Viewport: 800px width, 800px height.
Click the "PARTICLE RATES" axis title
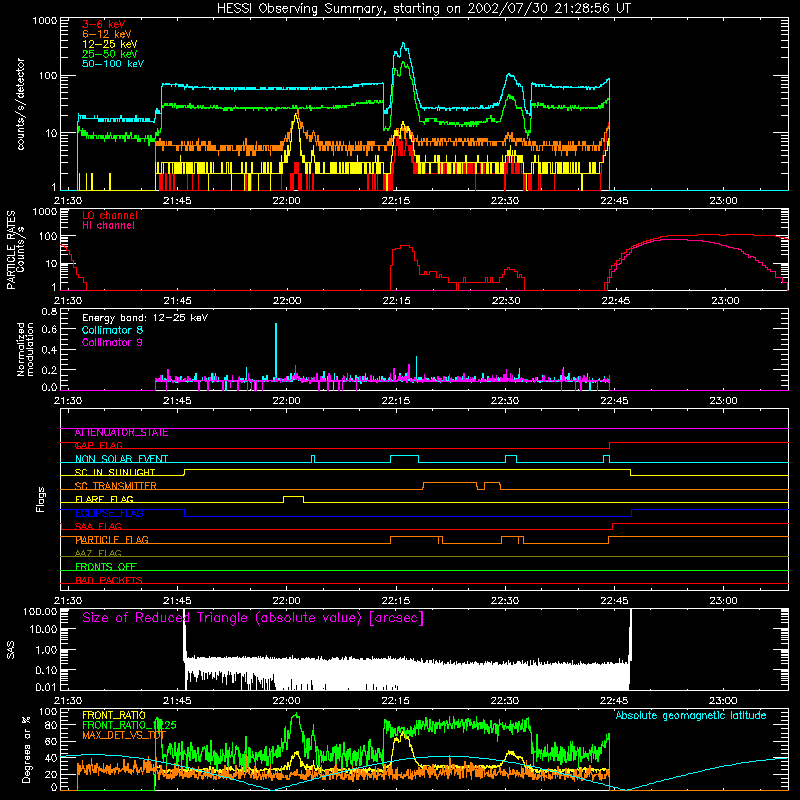point(11,250)
